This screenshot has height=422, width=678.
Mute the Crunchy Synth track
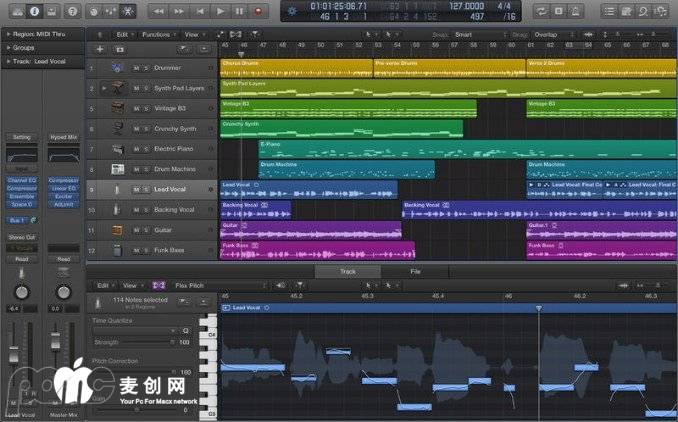pyautogui.click(x=136, y=129)
